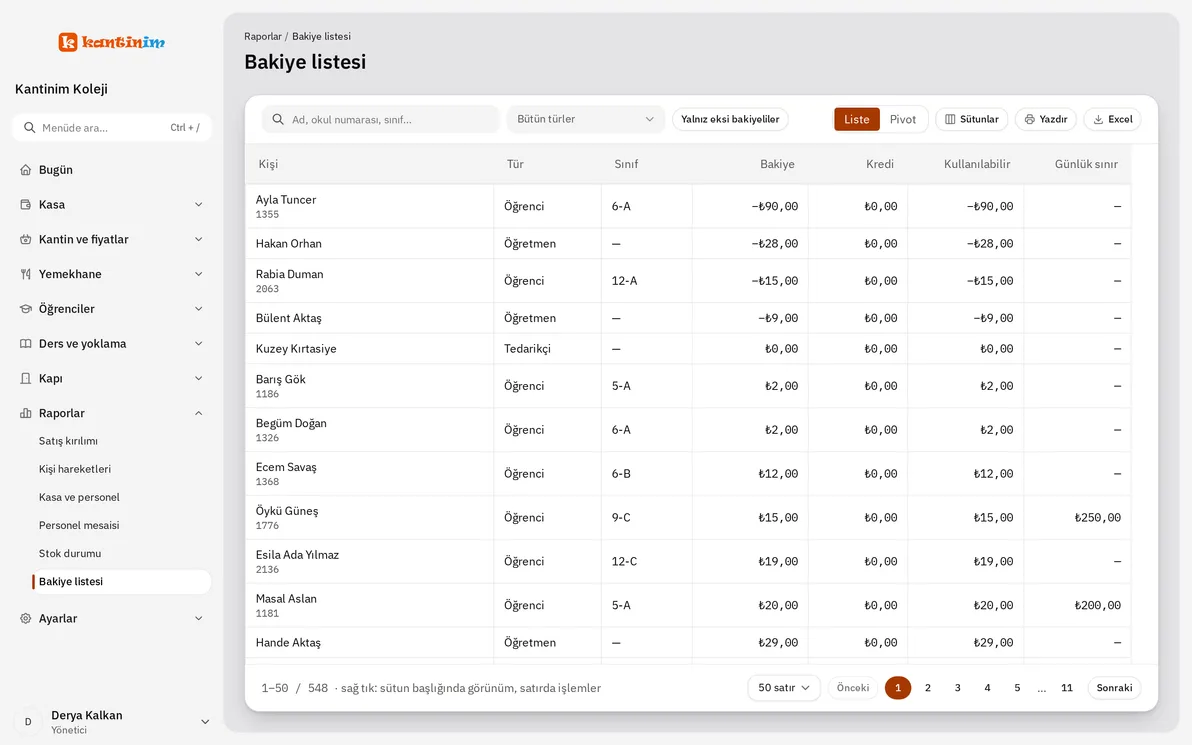
Task: Go to the Sonraki page
Action: pyautogui.click(x=1114, y=688)
